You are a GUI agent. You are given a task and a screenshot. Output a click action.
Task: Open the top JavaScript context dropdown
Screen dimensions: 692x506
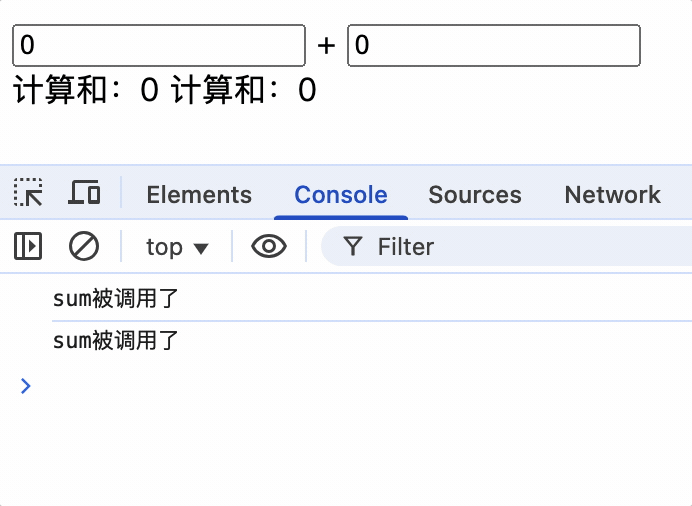tap(177, 246)
